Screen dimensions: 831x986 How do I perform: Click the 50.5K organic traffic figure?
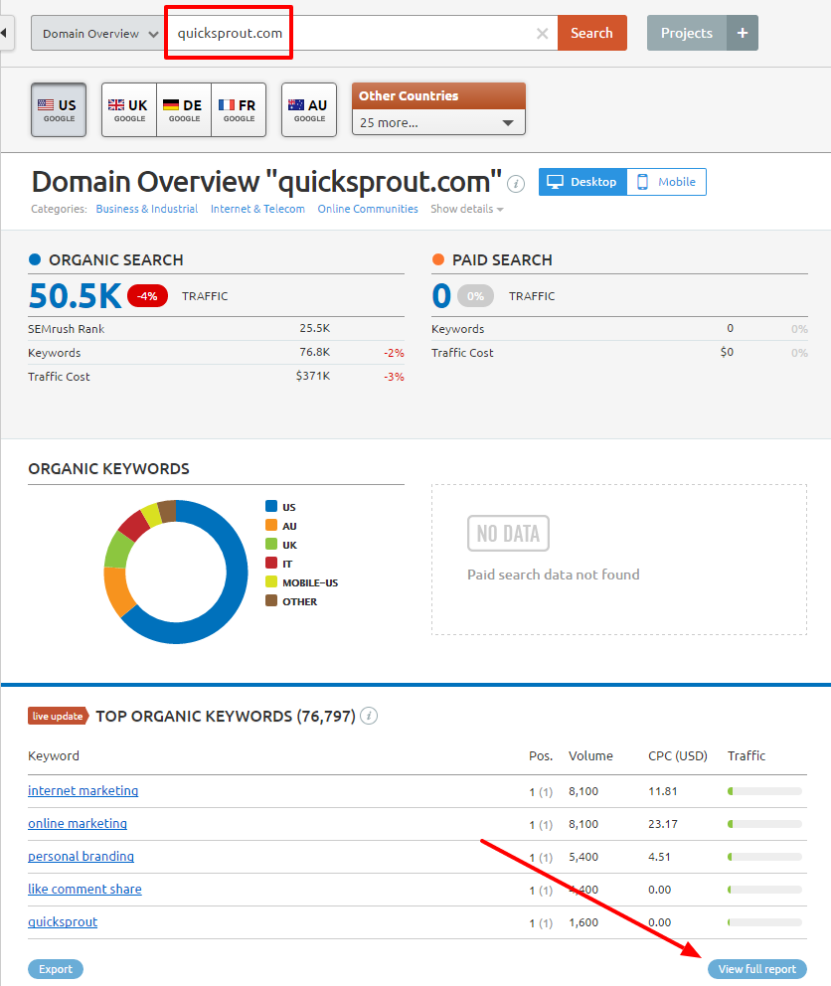pyautogui.click(x=75, y=296)
